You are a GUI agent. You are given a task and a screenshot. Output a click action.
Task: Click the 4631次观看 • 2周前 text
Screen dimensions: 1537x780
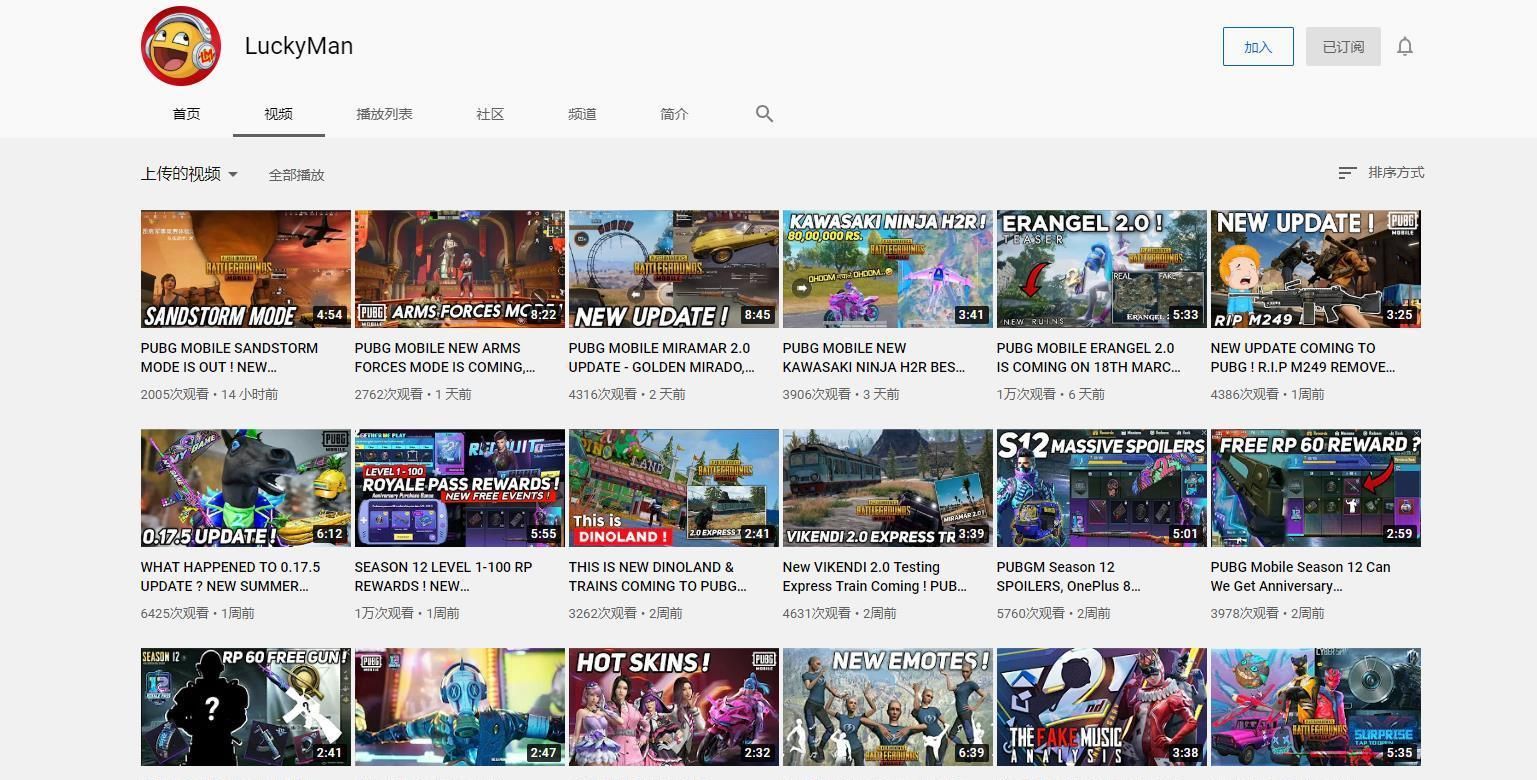click(840, 613)
